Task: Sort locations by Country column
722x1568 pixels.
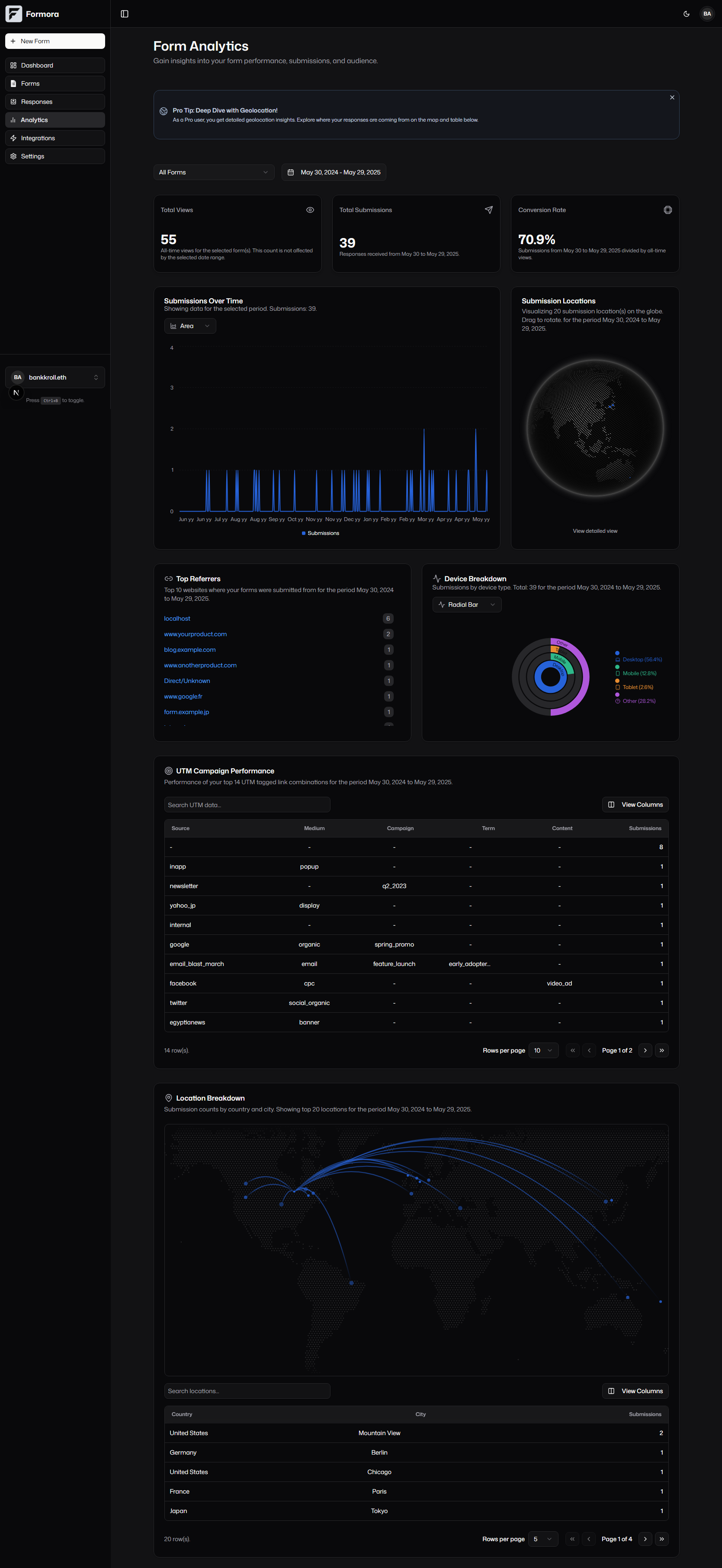Action: click(182, 1415)
